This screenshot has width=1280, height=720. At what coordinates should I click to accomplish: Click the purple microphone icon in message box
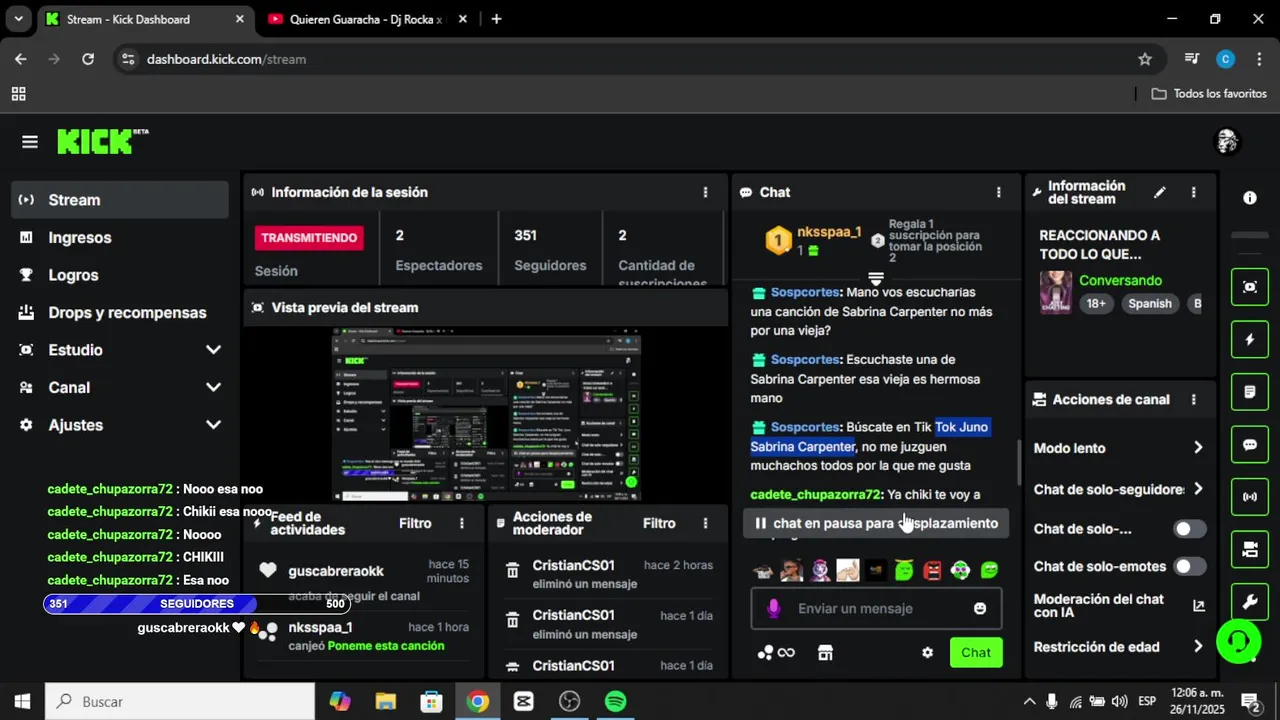click(773, 608)
